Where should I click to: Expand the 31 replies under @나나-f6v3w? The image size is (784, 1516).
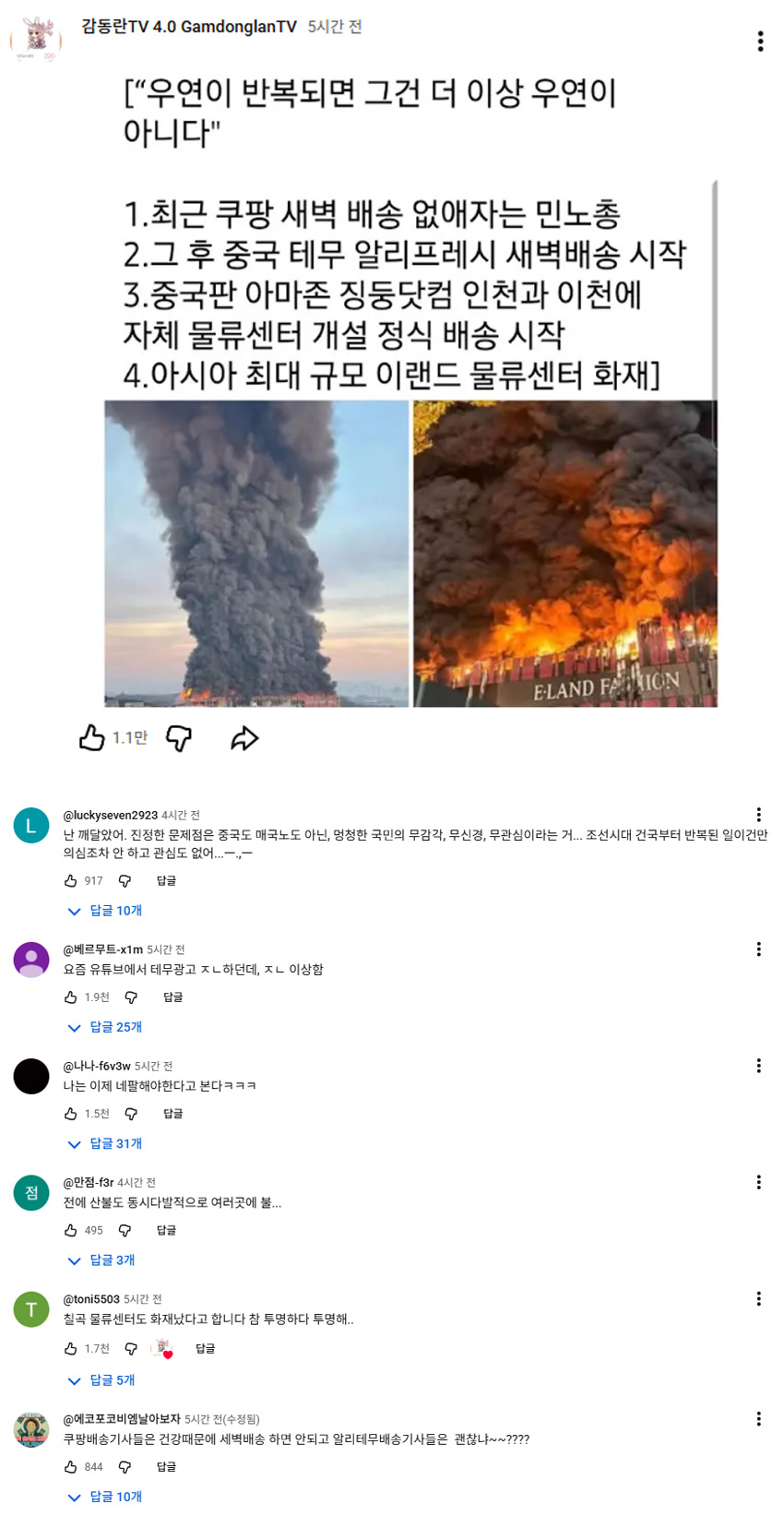pyautogui.click(x=105, y=1143)
